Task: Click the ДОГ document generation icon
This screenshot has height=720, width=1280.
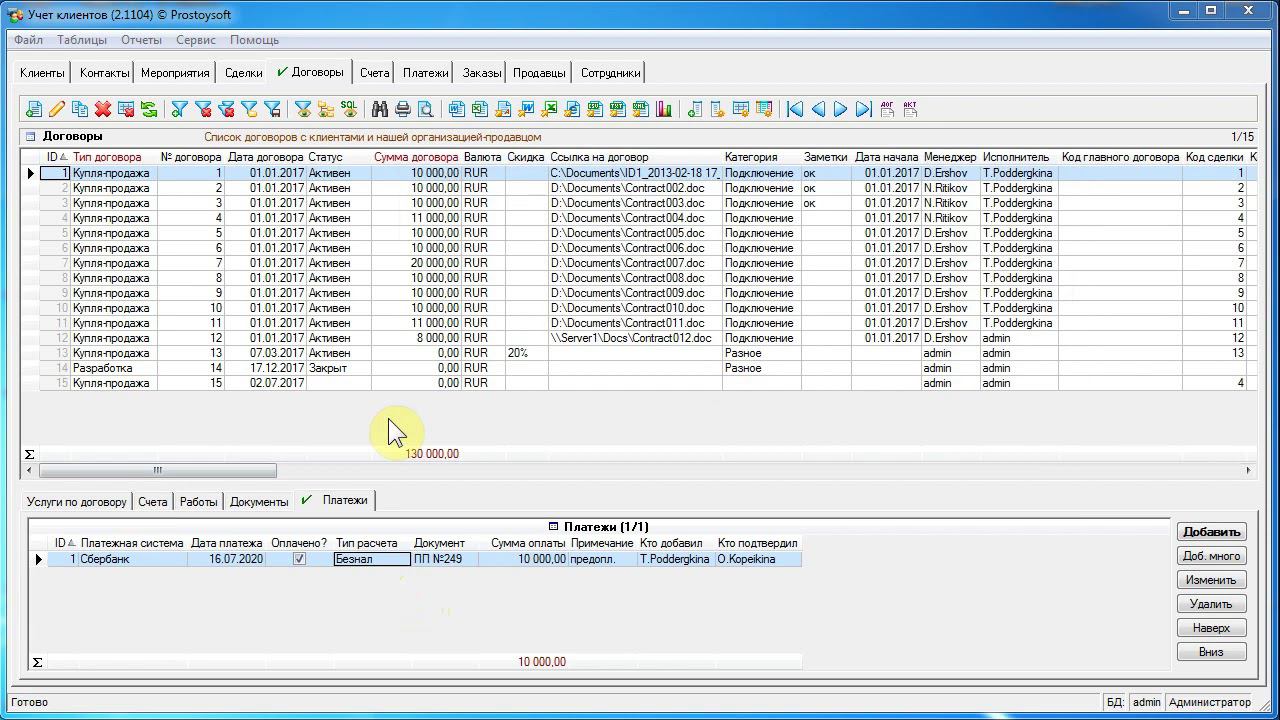Action: (x=887, y=109)
